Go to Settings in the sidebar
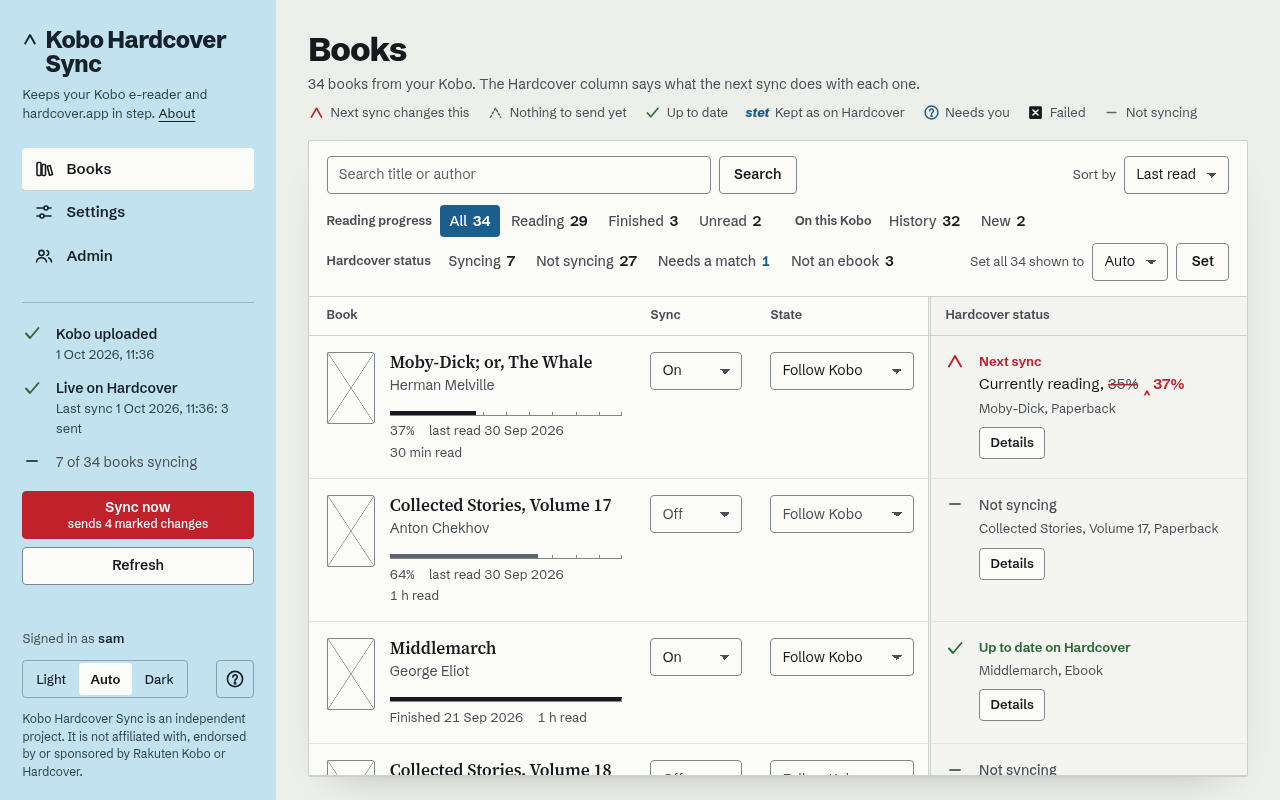This screenshot has width=1280, height=800. pyautogui.click(x=138, y=212)
